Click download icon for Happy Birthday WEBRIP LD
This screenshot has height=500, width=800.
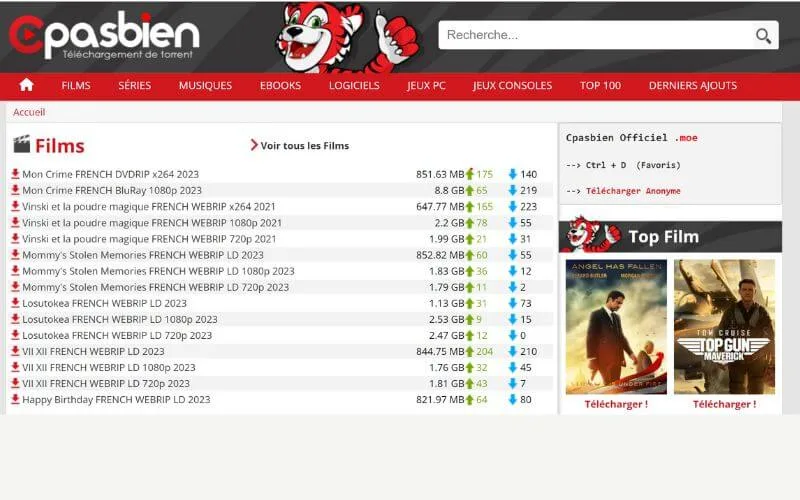(15, 399)
